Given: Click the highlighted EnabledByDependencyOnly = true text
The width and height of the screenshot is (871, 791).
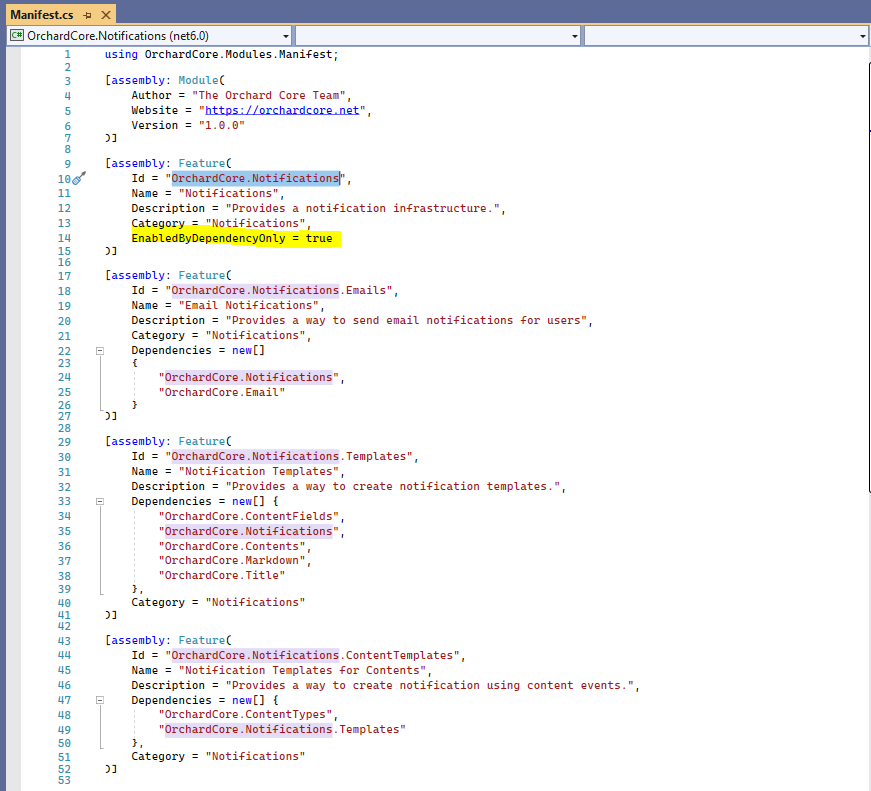Looking at the screenshot, I should point(232,238).
